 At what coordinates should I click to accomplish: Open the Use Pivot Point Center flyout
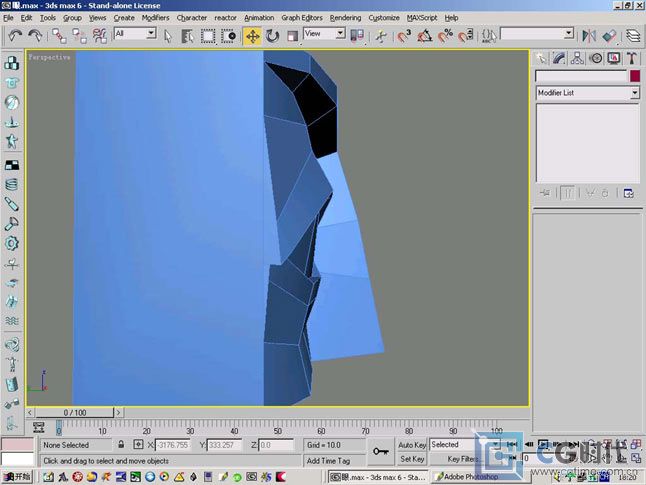pyautogui.click(x=357, y=36)
